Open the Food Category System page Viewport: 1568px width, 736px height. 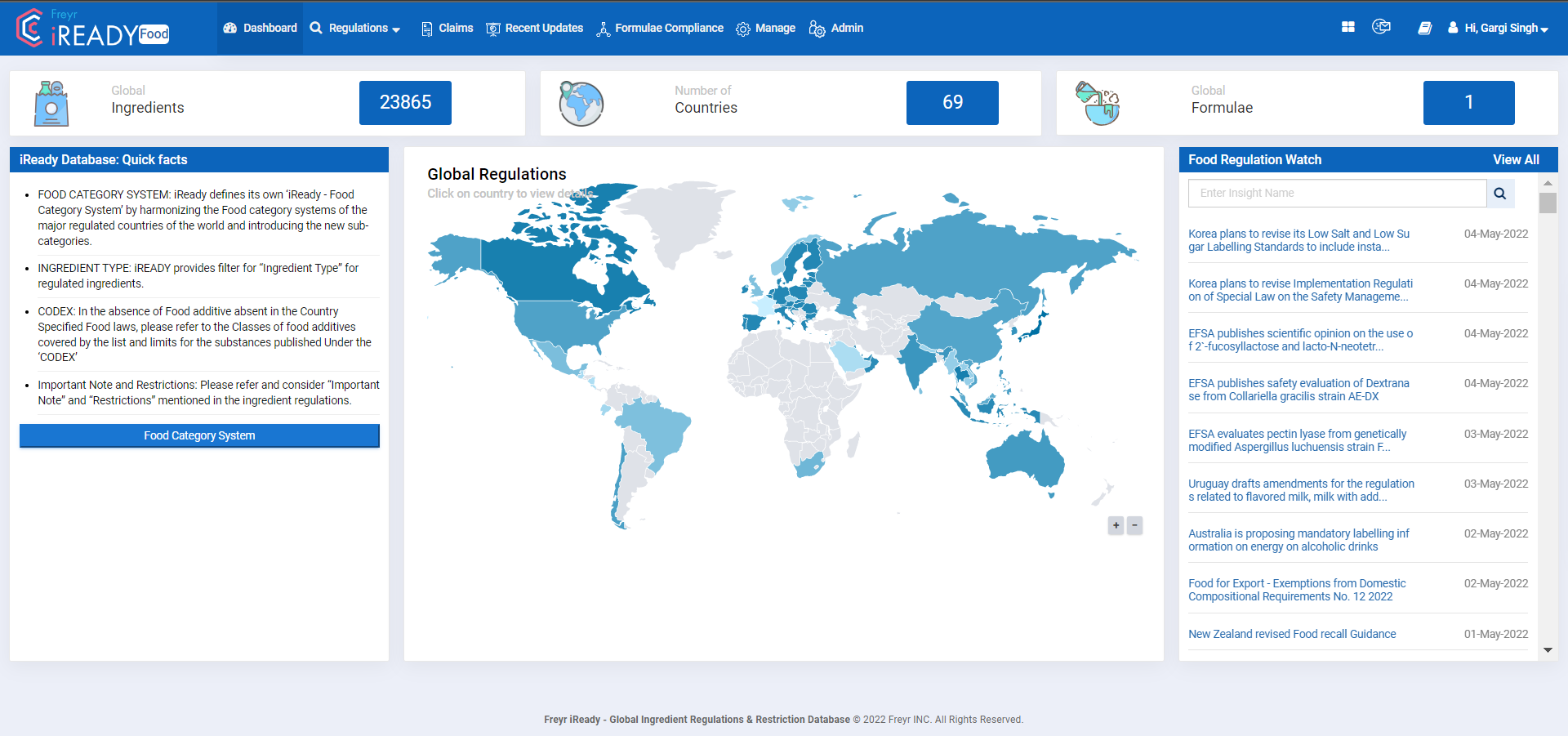[x=198, y=435]
